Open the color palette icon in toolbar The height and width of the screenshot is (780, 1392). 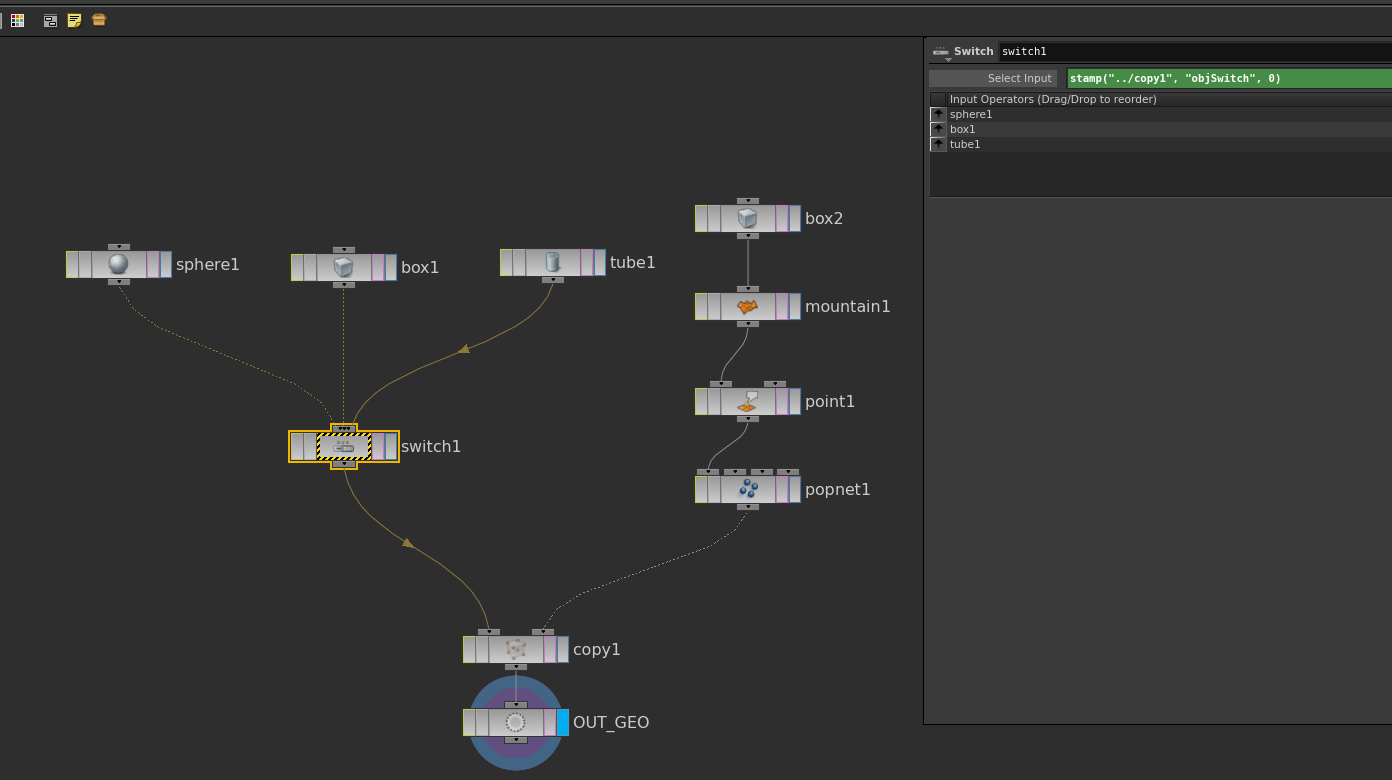tap(18, 20)
